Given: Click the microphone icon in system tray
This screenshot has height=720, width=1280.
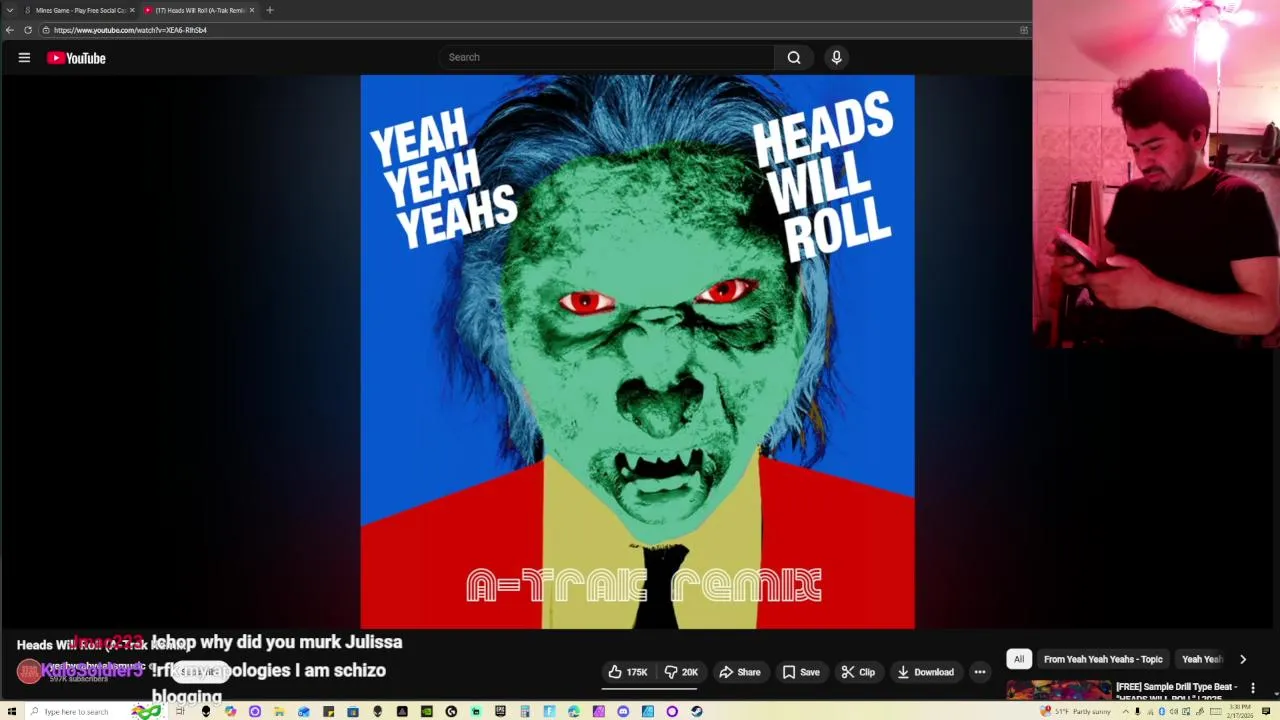Looking at the screenshot, I should (1137, 711).
